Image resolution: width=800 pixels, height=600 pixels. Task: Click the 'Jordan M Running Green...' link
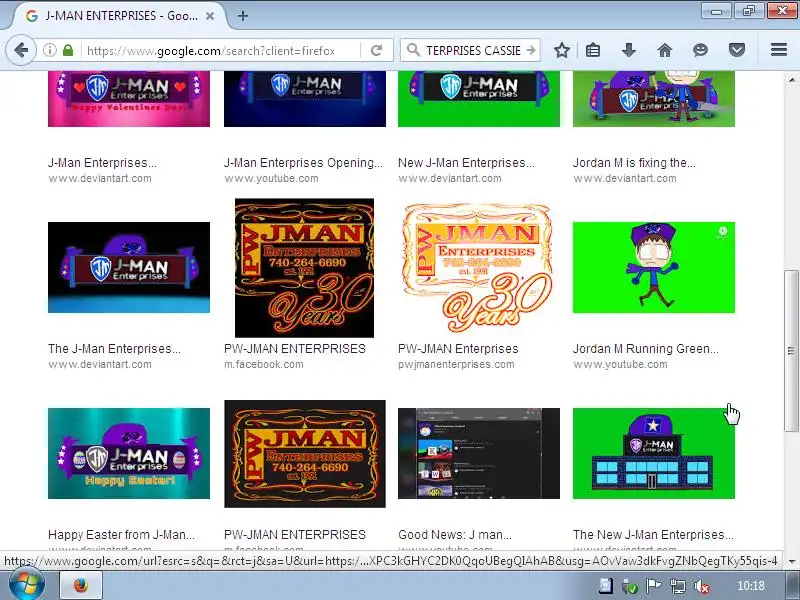coord(645,348)
